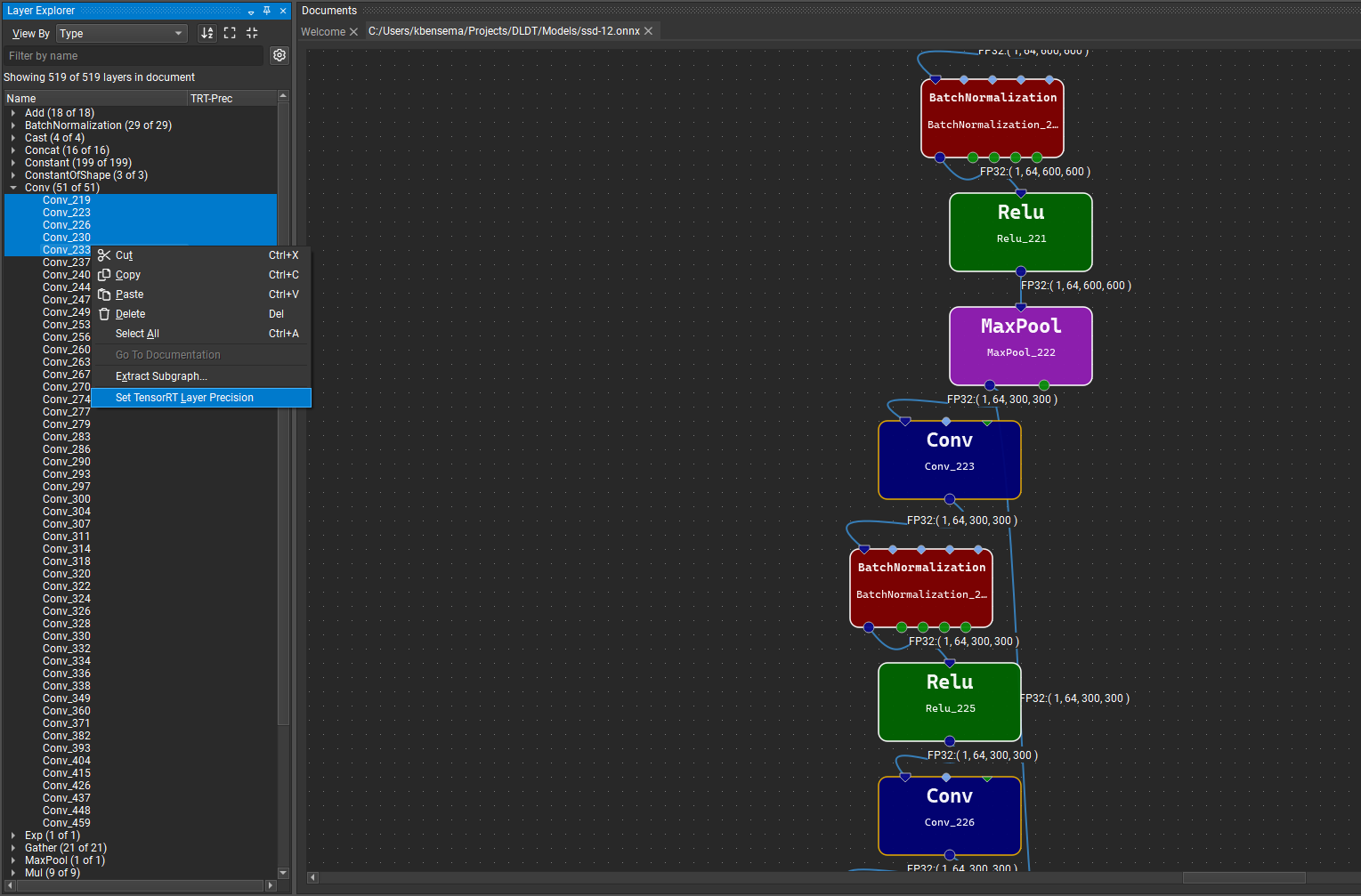Open the View By Type dropdown

(x=120, y=32)
